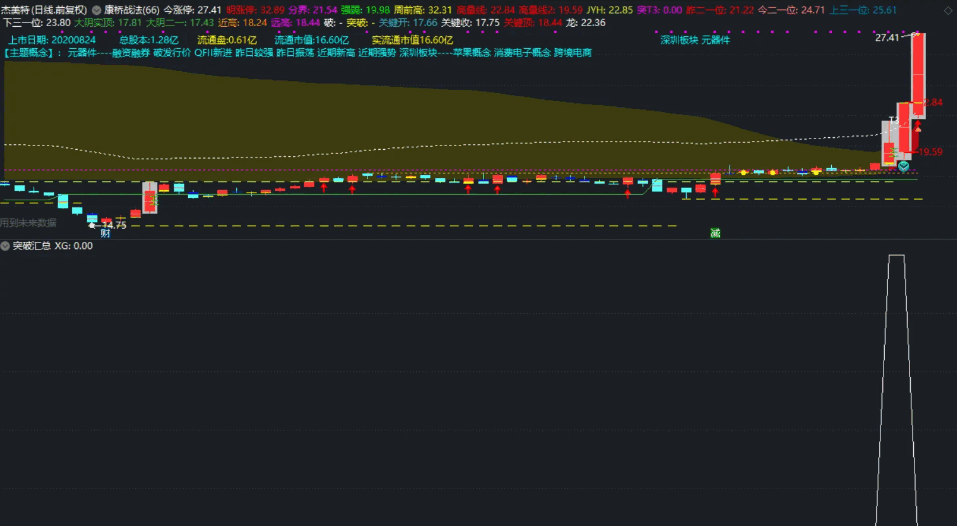Select the large red candle at chart left
This screenshot has height=526, width=957.
coord(150,197)
